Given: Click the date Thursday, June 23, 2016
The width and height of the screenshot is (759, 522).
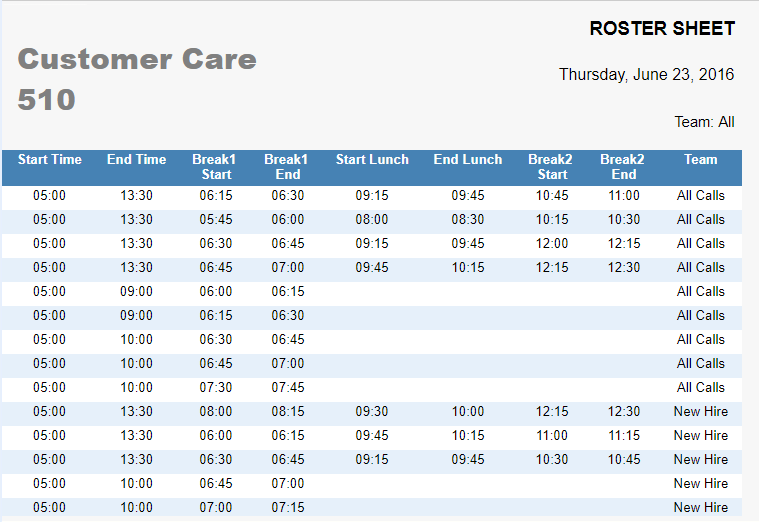Looking at the screenshot, I should coord(646,75).
